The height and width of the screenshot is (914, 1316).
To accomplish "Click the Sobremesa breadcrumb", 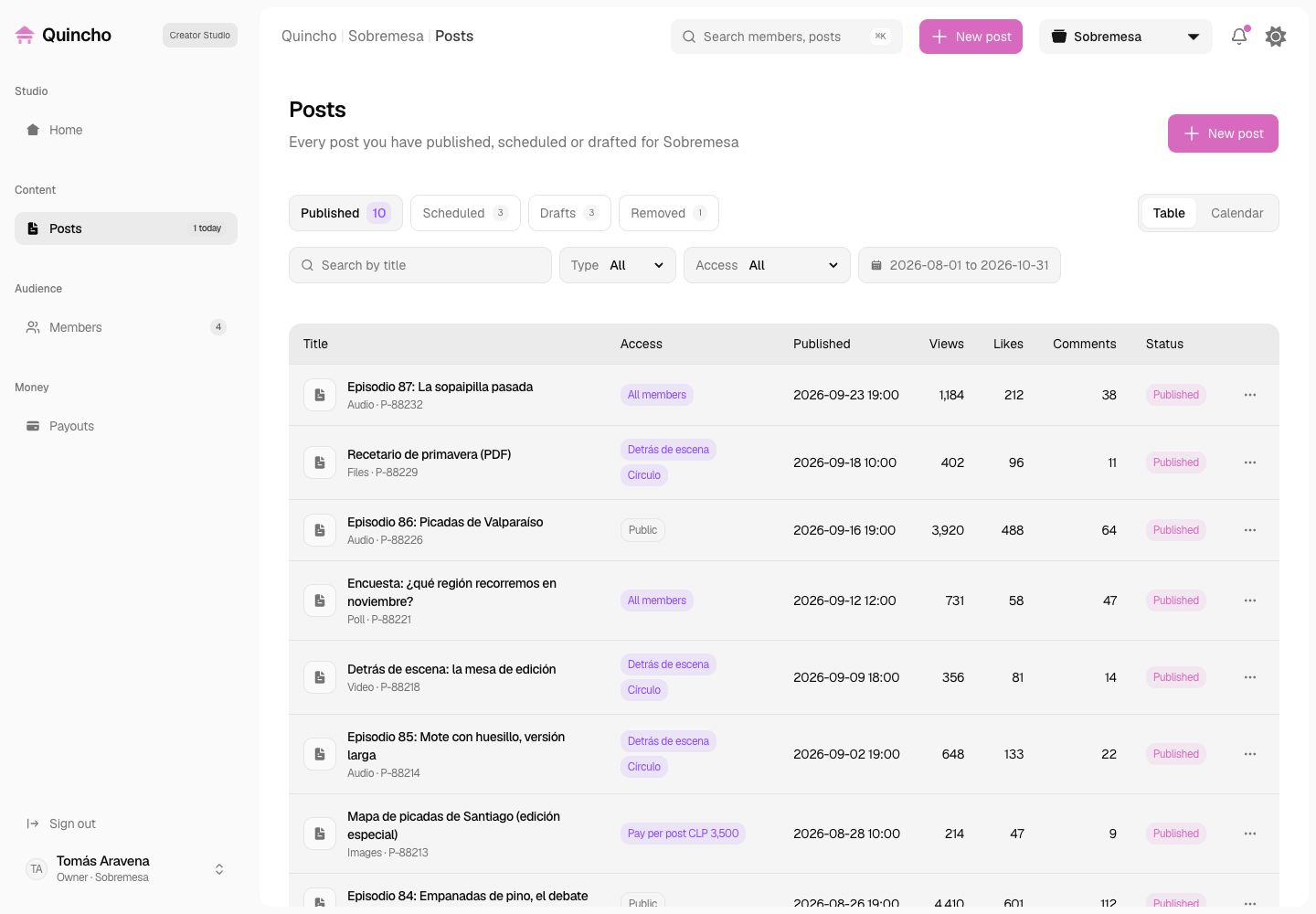I will (x=386, y=37).
